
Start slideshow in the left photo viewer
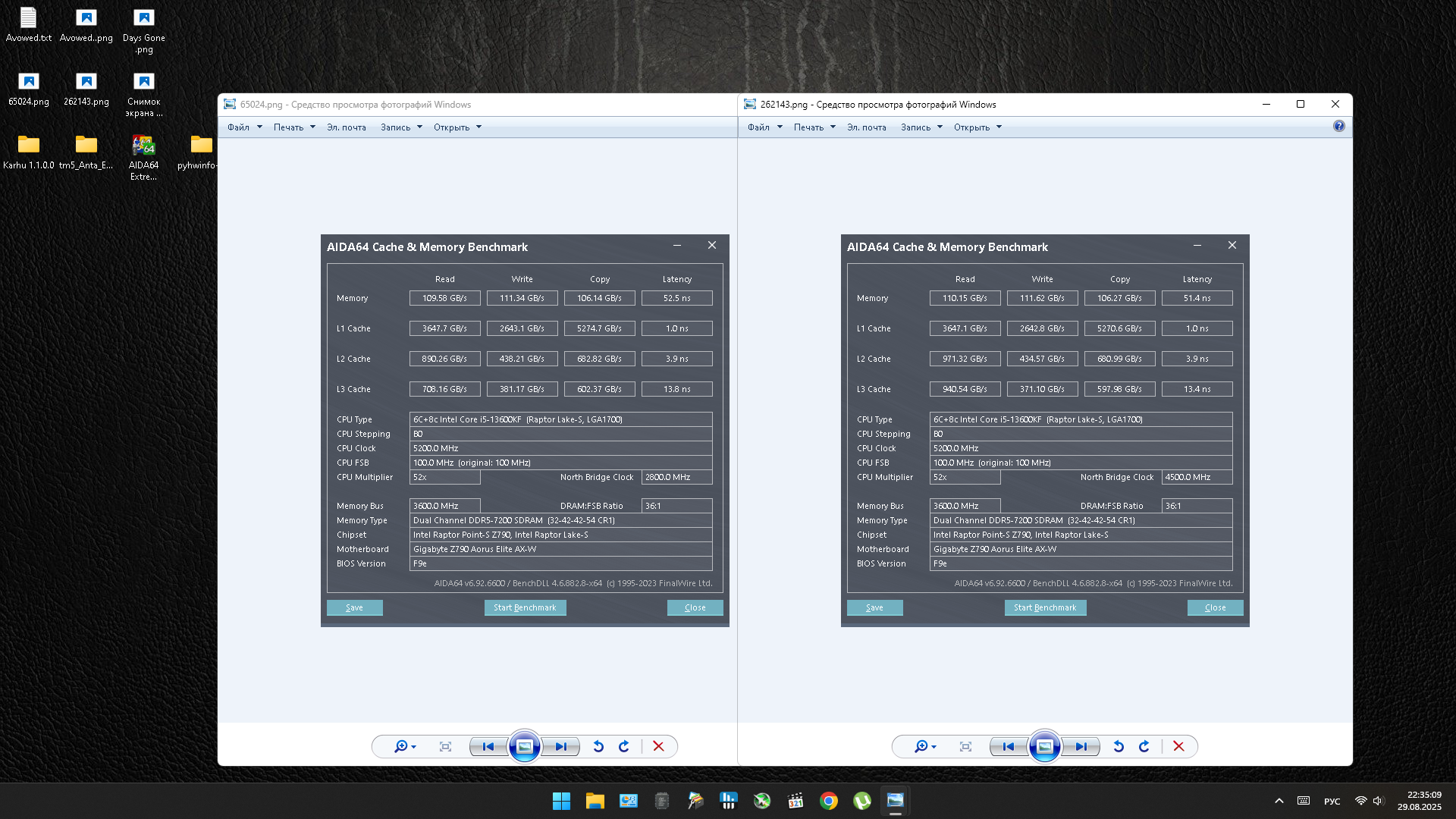524,746
